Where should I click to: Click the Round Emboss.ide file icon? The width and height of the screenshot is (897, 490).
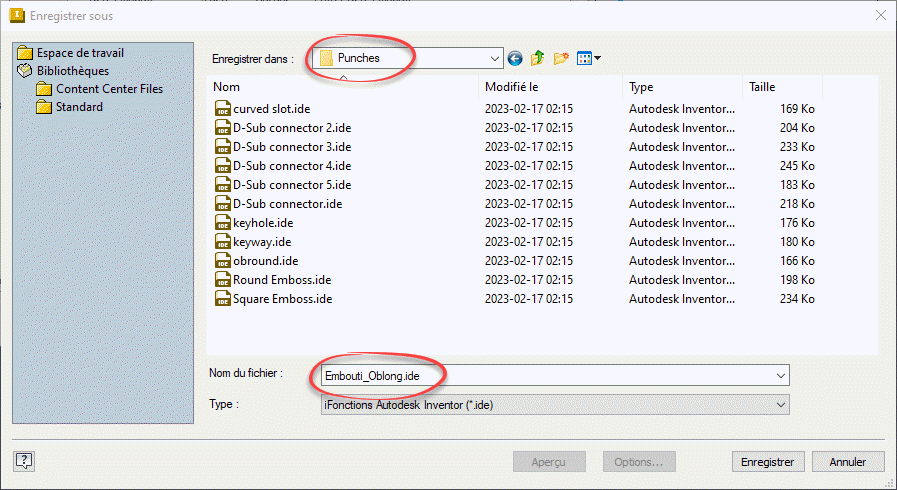(x=223, y=280)
